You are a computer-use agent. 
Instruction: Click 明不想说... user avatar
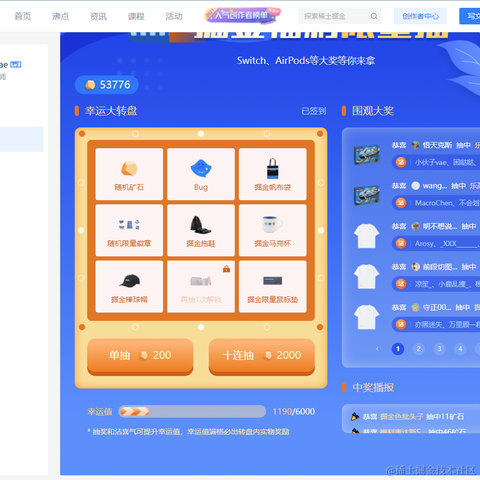click(415, 226)
